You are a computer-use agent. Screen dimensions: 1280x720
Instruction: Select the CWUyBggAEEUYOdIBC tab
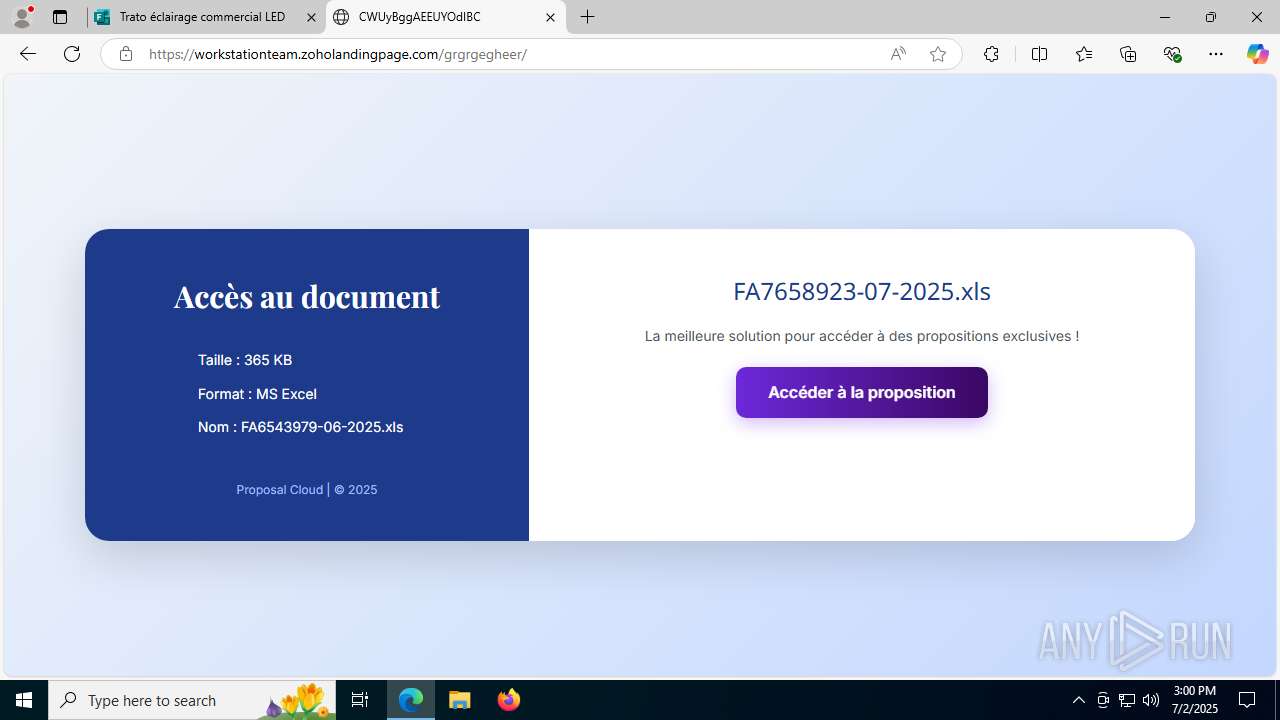[445, 17]
